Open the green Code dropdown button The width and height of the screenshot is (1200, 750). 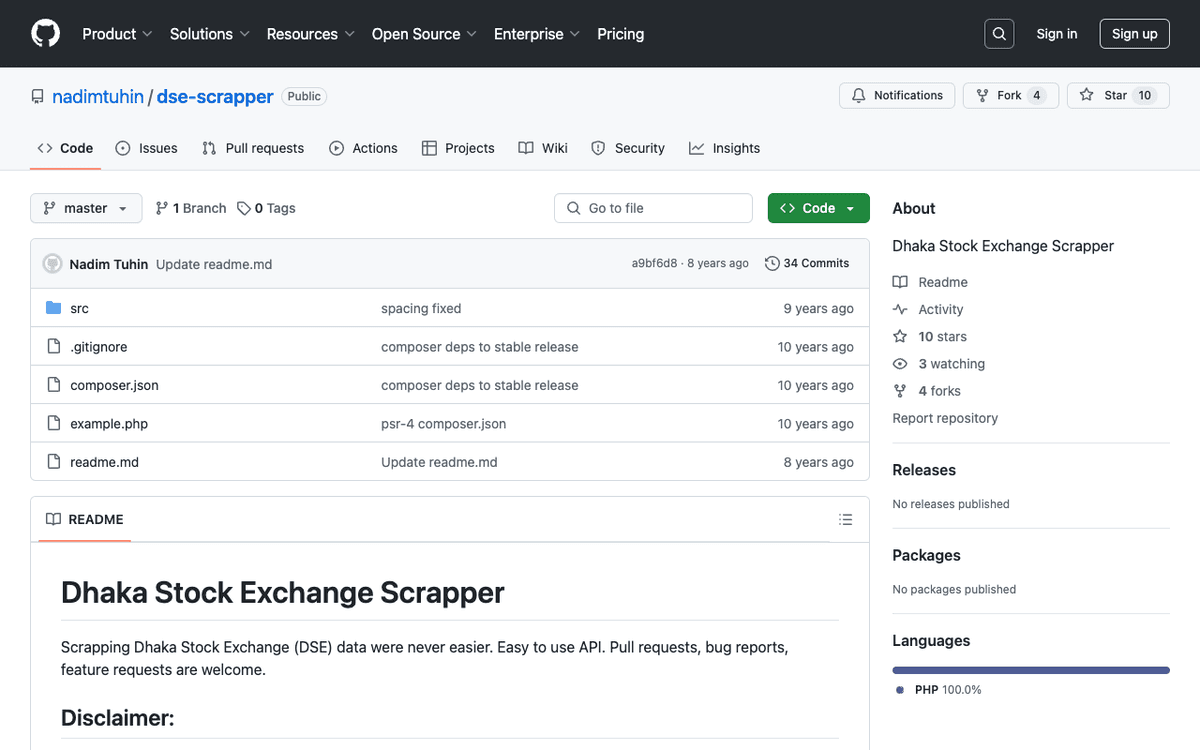coord(819,208)
